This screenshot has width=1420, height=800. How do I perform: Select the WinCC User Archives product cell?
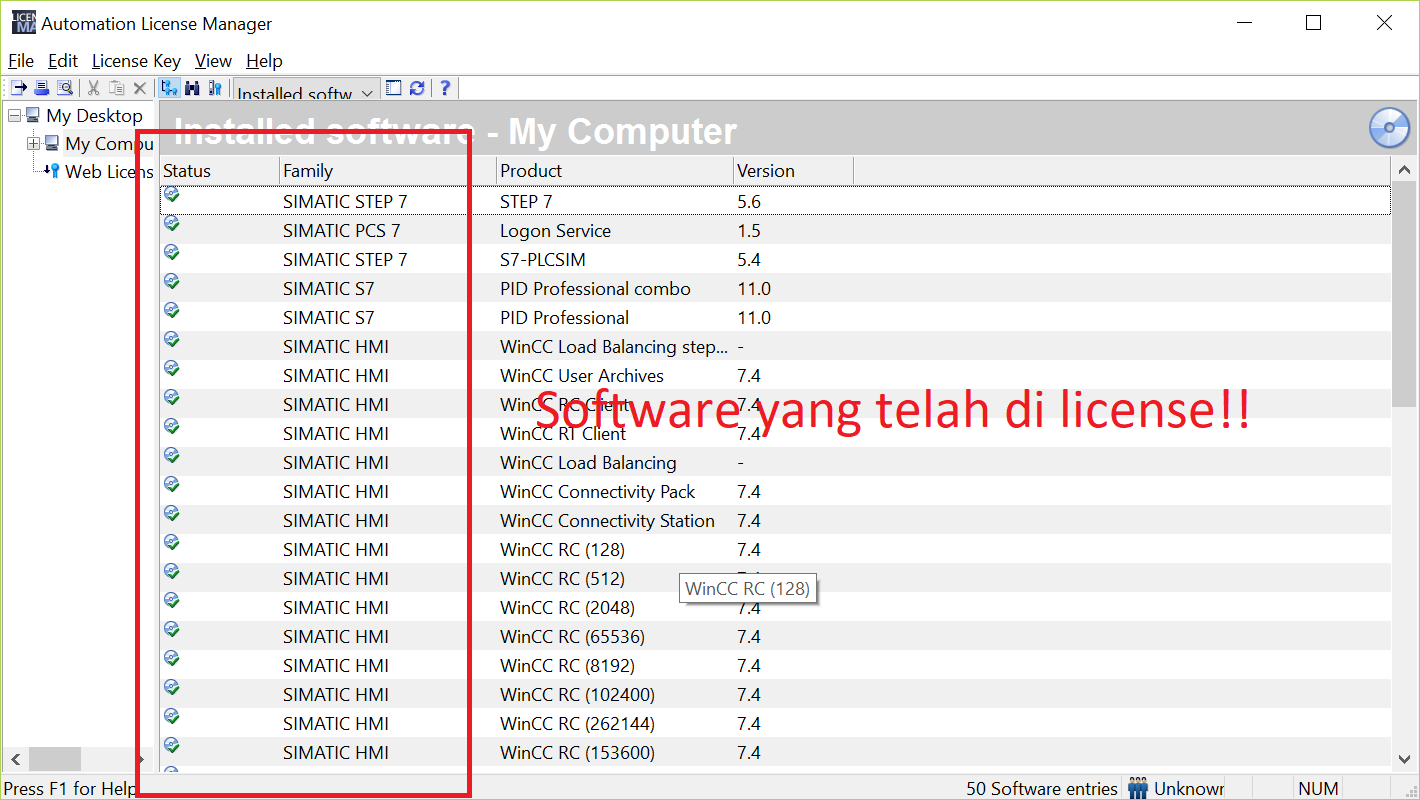(582, 375)
